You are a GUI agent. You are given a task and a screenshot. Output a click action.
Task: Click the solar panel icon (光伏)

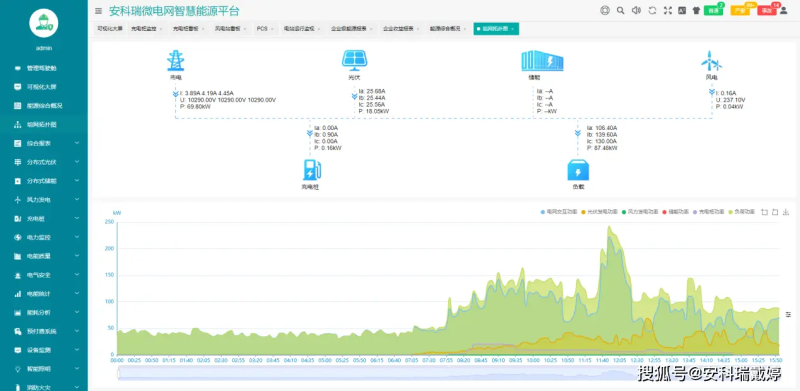[354, 60]
